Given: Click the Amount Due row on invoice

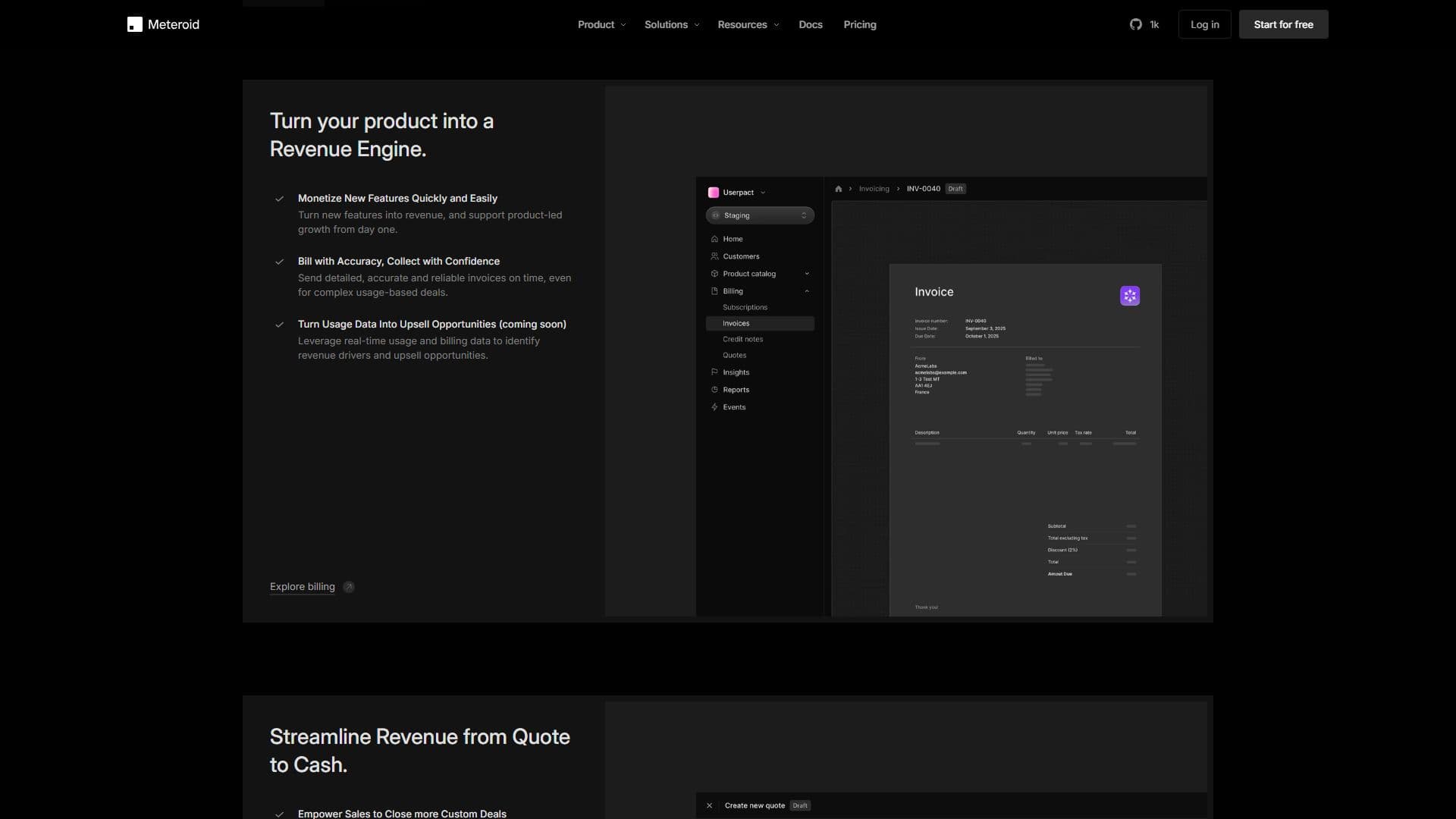Looking at the screenshot, I should pyautogui.click(x=1092, y=574).
